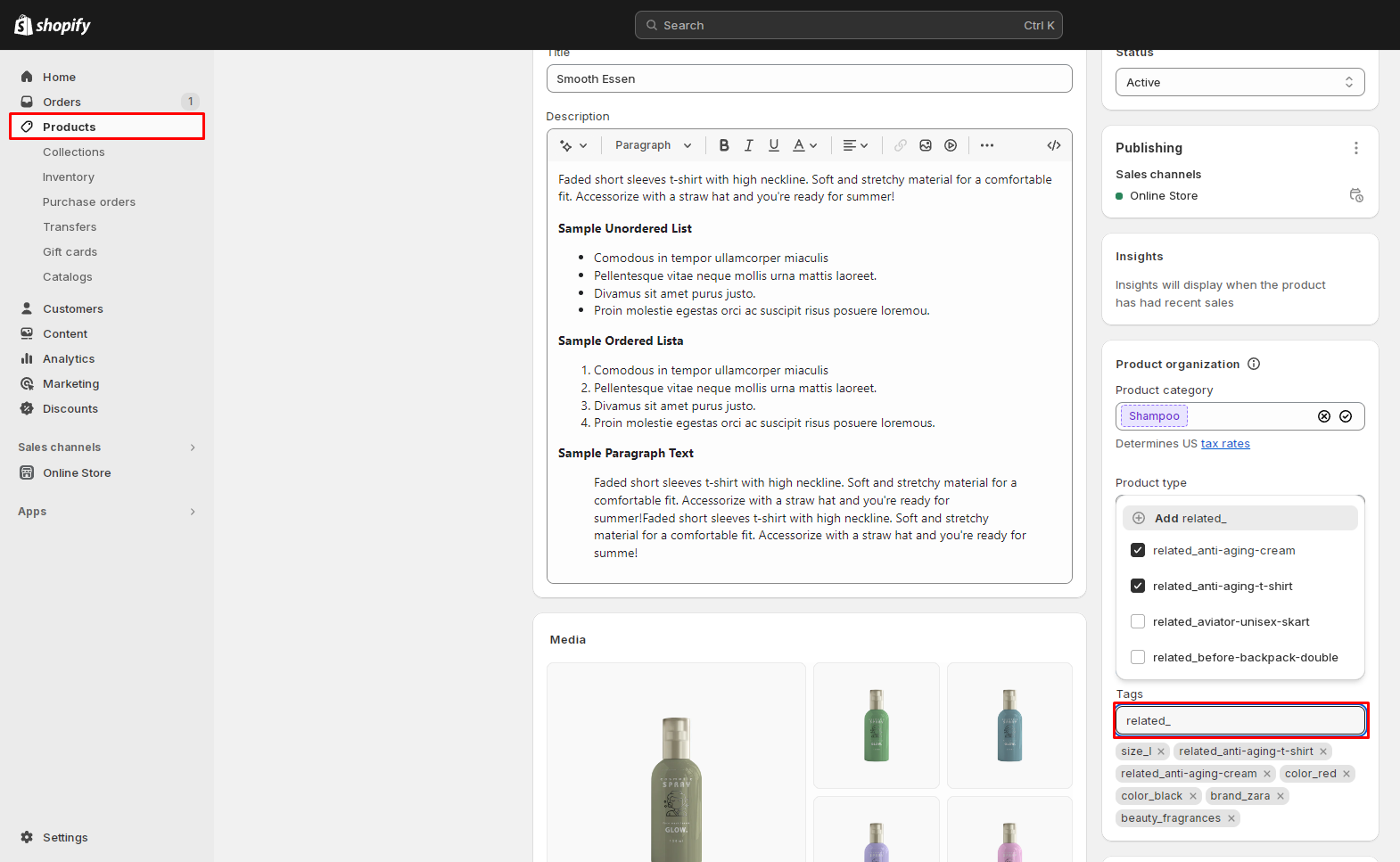Select the green bottle thumbnail
The height and width of the screenshot is (862, 1400).
click(876, 726)
